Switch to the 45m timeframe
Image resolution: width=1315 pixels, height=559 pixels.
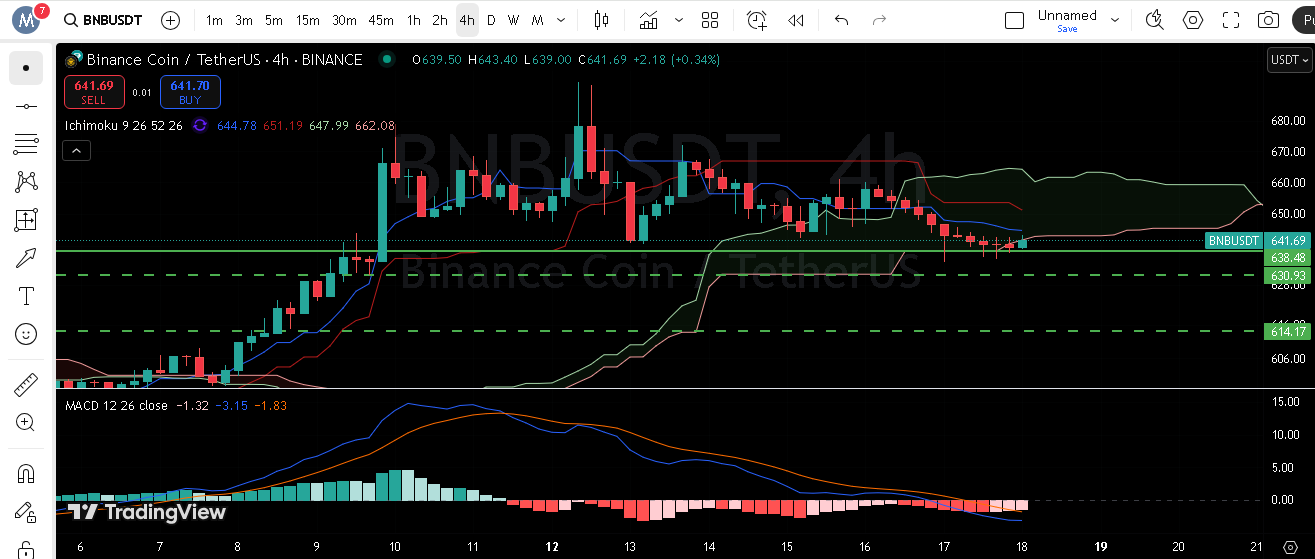tap(381, 20)
